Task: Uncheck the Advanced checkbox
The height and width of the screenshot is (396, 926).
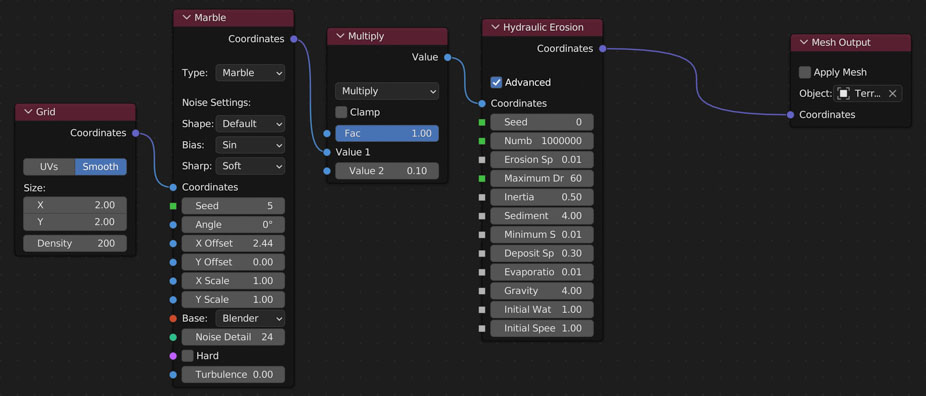Action: pyautogui.click(x=497, y=82)
